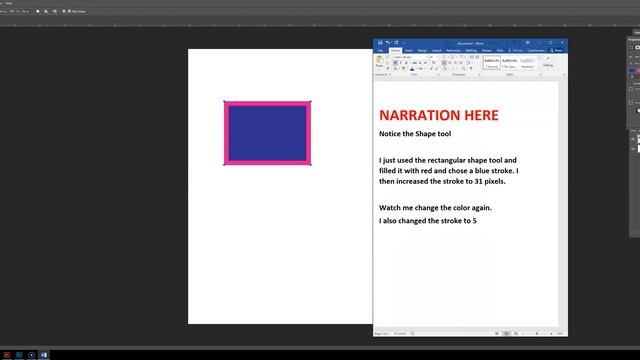Click the NARRATION HERE heading
640x360 pixels.
click(x=439, y=115)
